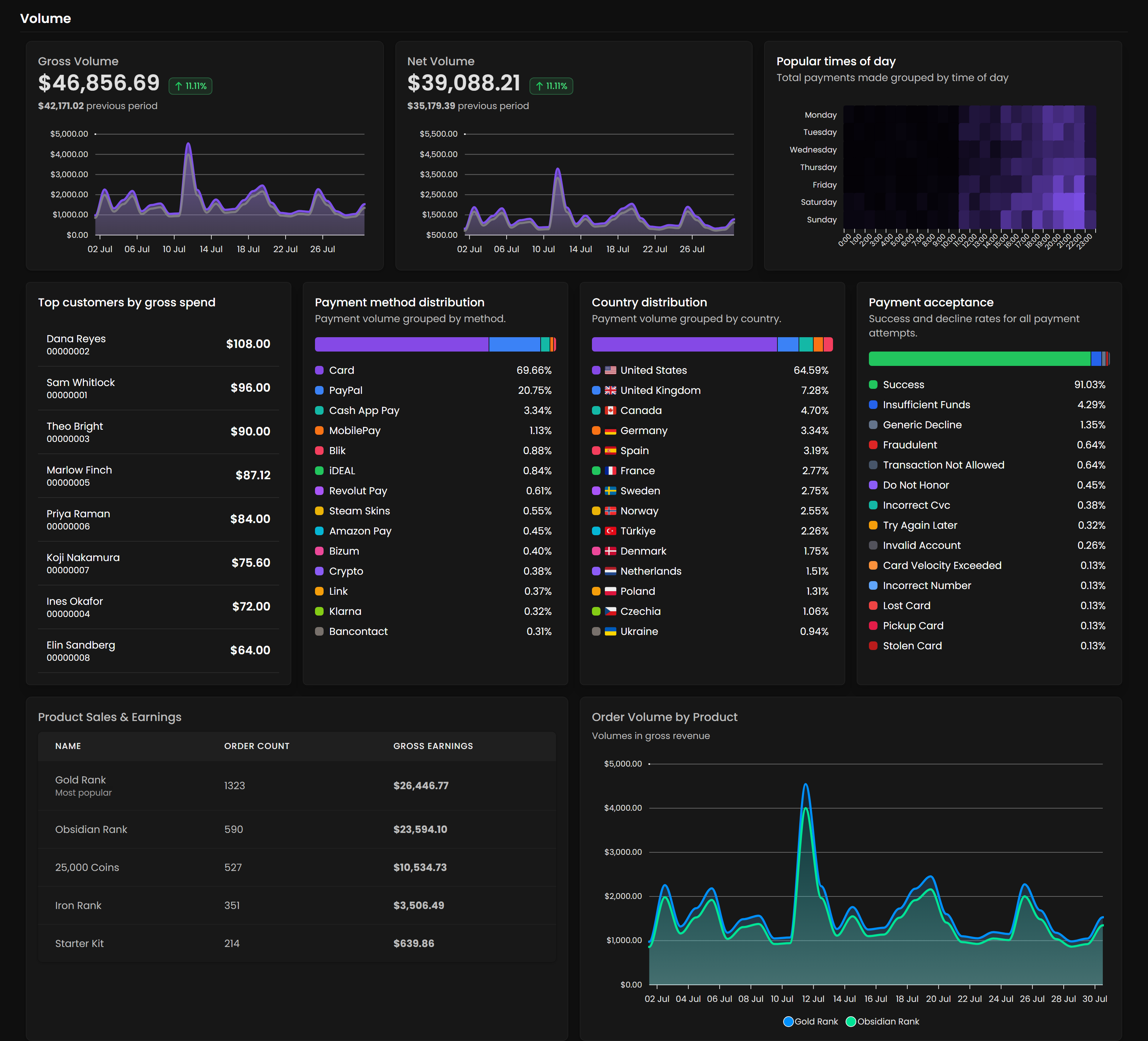The image size is (1148, 1041).
Task: Select the Sam Whitlock customer row
Action: [x=158, y=388]
